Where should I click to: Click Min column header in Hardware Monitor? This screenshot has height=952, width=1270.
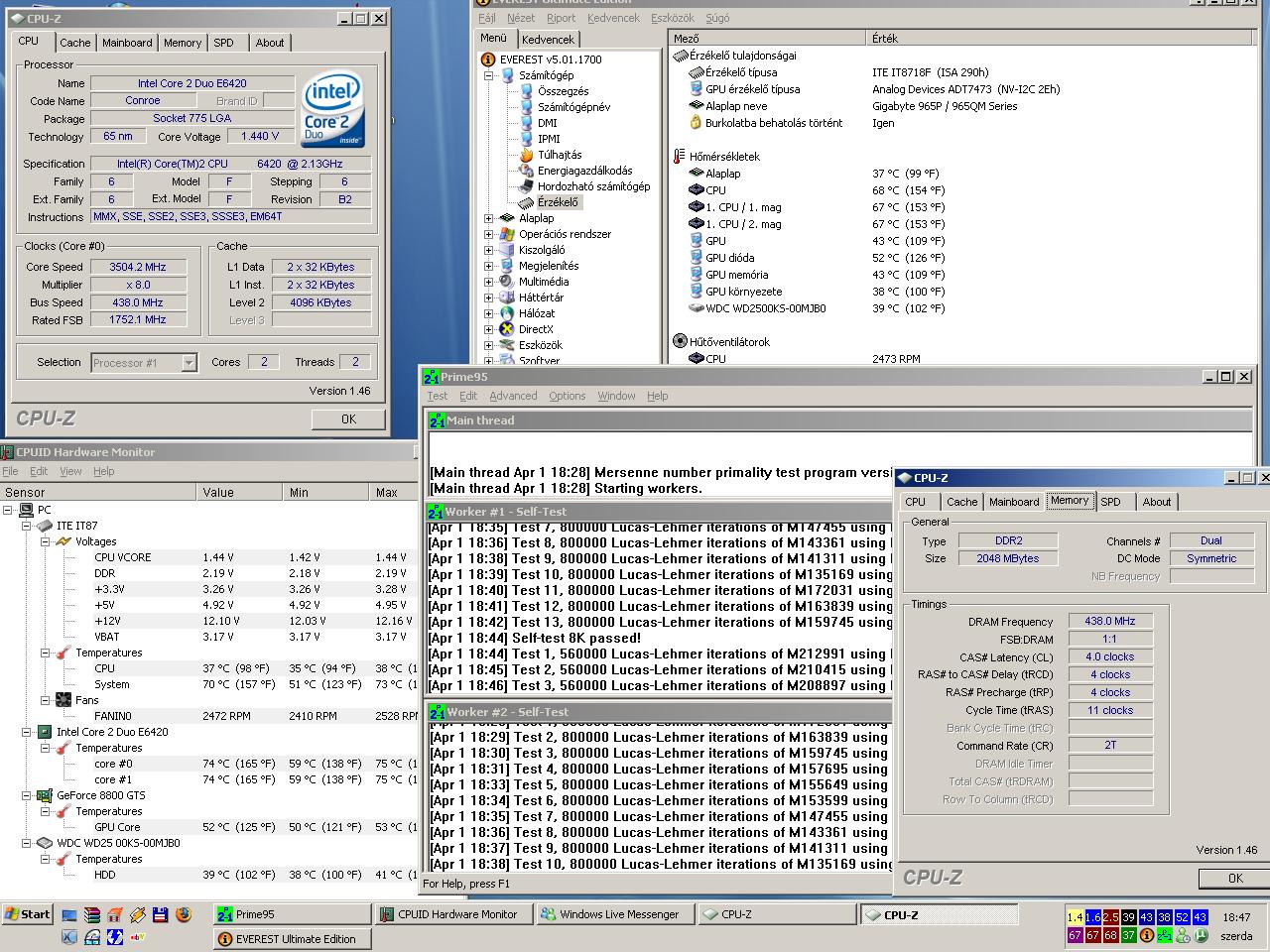326,492
